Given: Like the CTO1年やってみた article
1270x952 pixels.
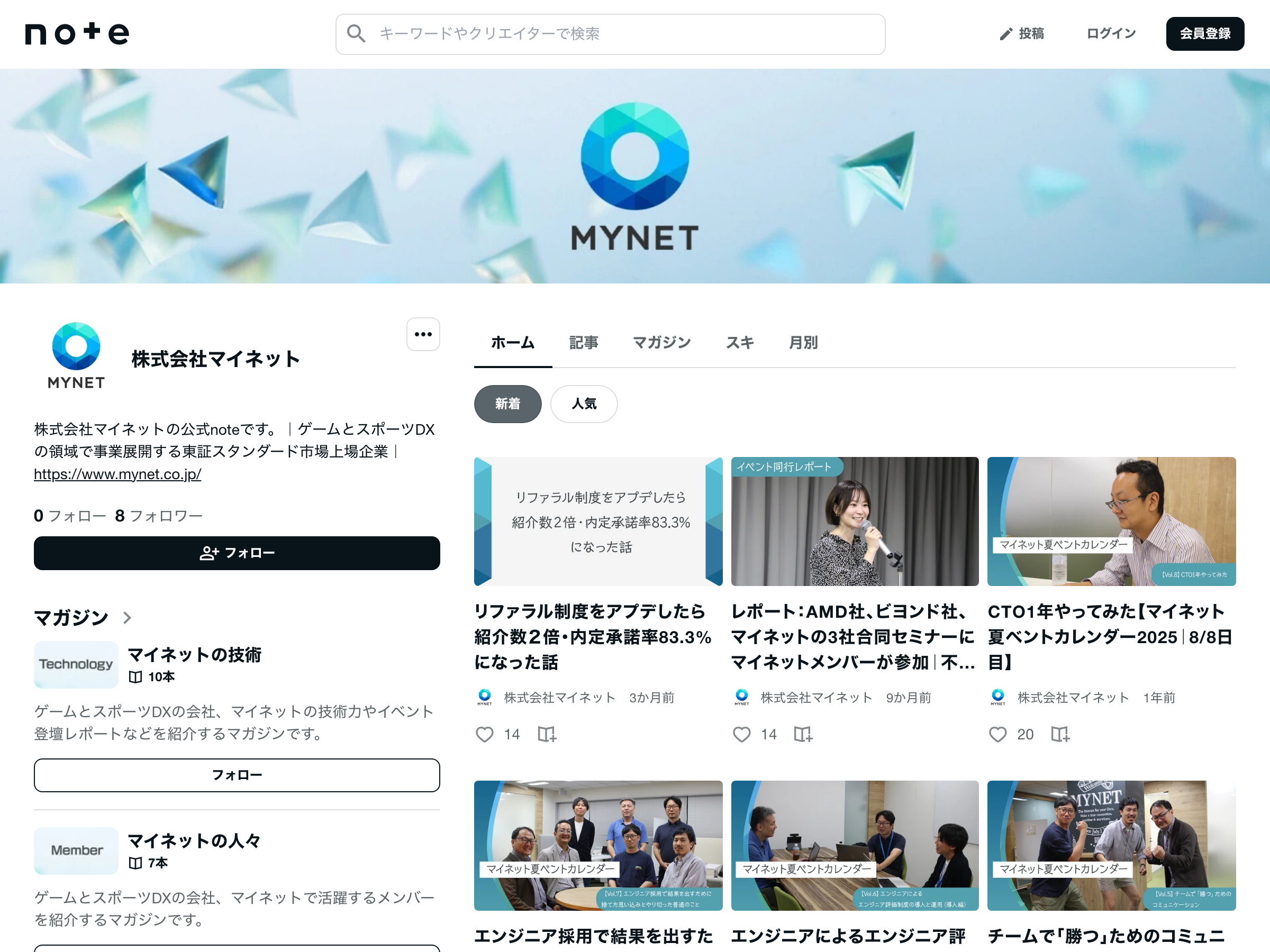Looking at the screenshot, I should [998, 734].
